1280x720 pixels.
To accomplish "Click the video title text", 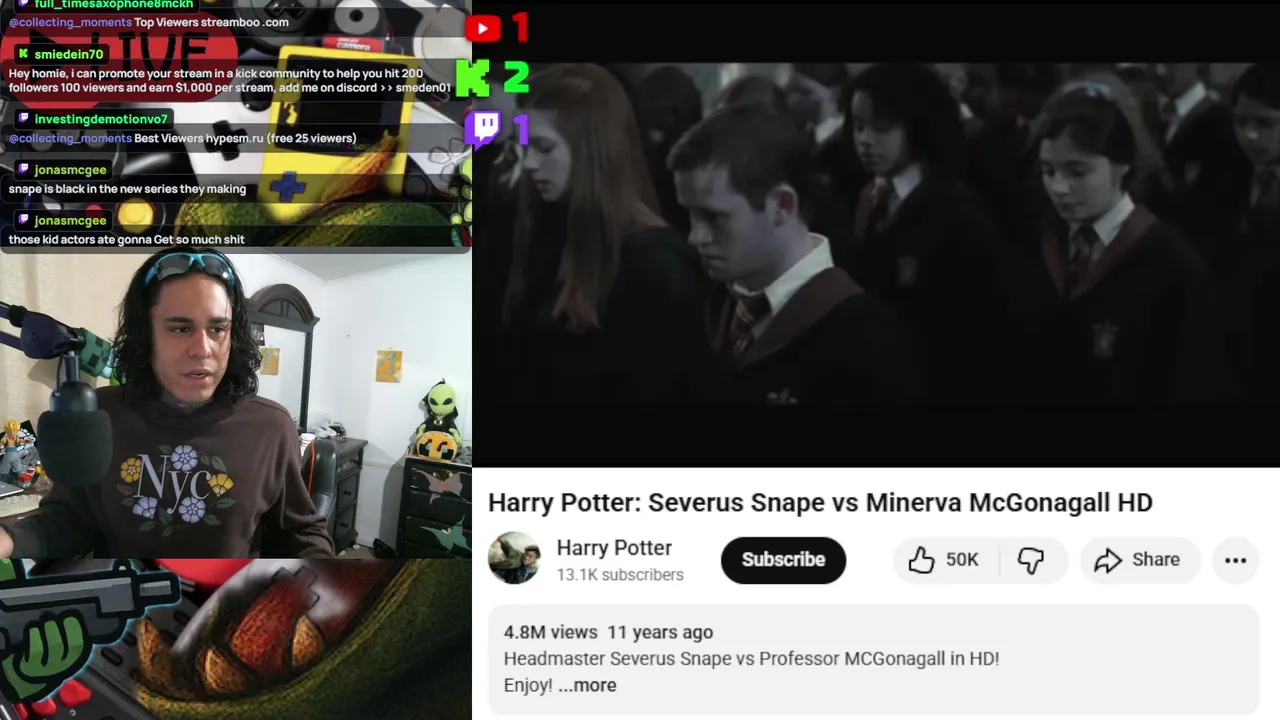I will (820, 502).
